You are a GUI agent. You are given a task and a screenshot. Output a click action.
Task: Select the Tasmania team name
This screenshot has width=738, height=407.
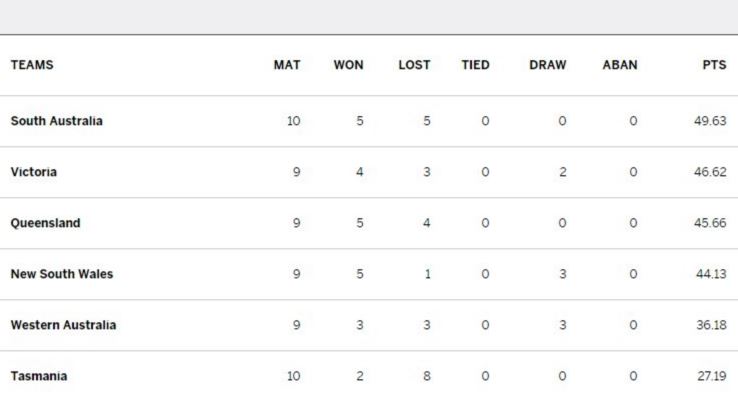pos(39,376)
